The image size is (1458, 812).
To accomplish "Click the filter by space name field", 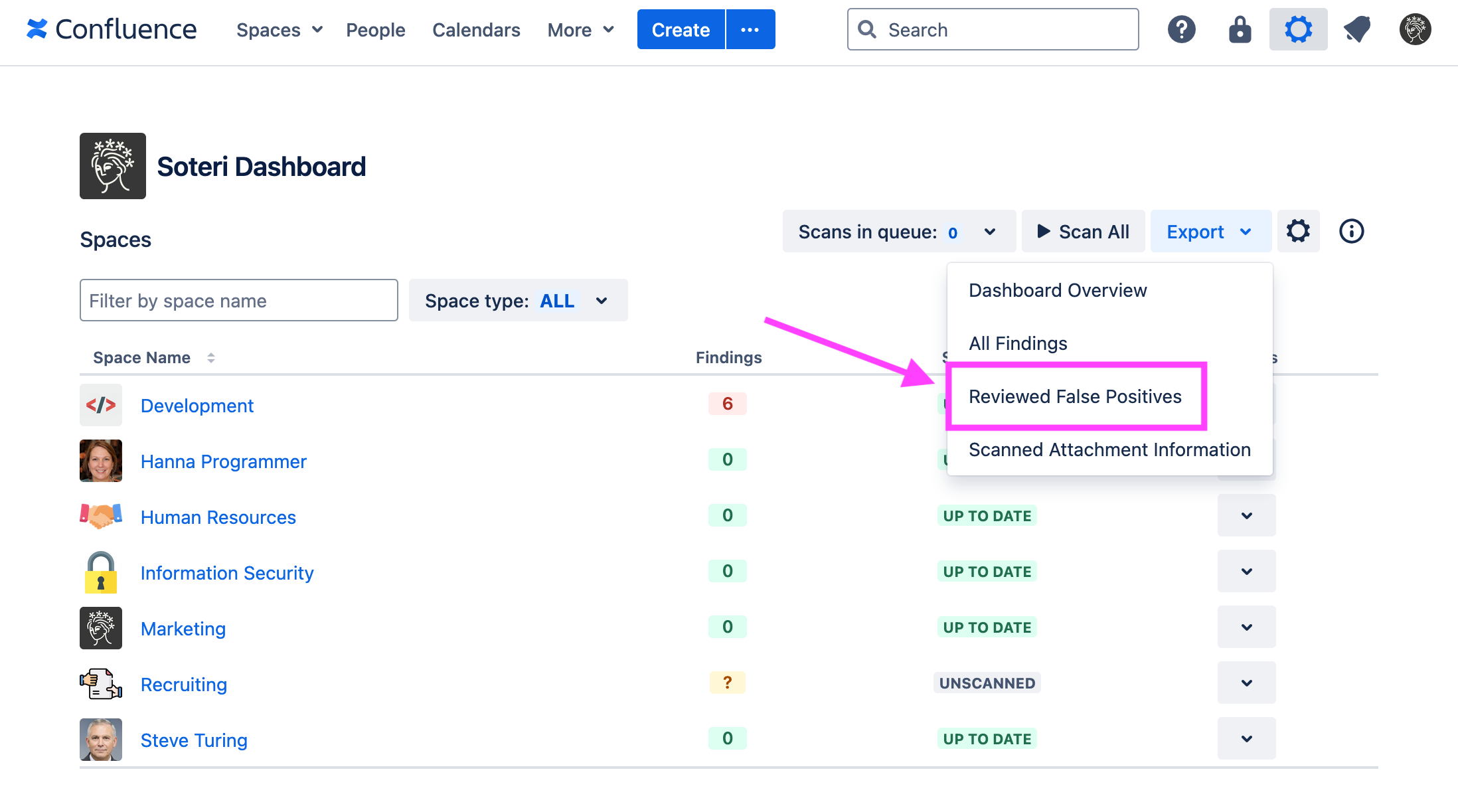I will 238,300.
